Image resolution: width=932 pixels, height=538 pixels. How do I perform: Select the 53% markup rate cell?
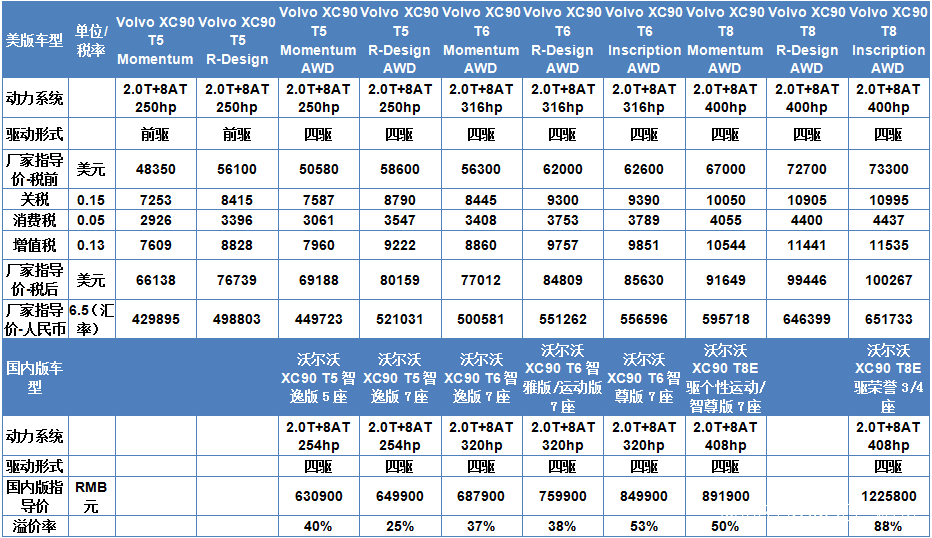[644, 527]
